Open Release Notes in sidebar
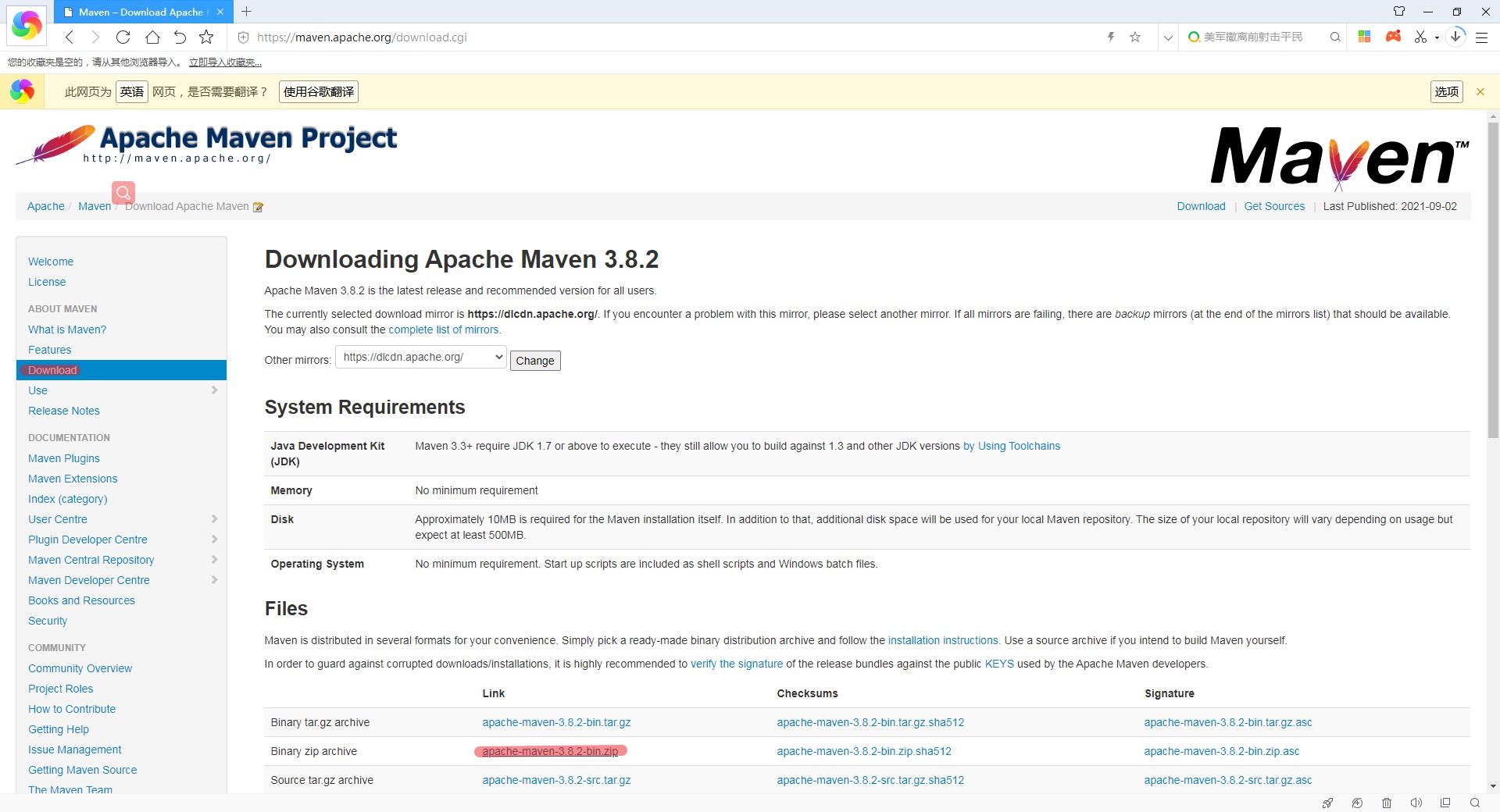Image resolution: width=1500 pixels, height=812 pixels. [x=64, y=411]
